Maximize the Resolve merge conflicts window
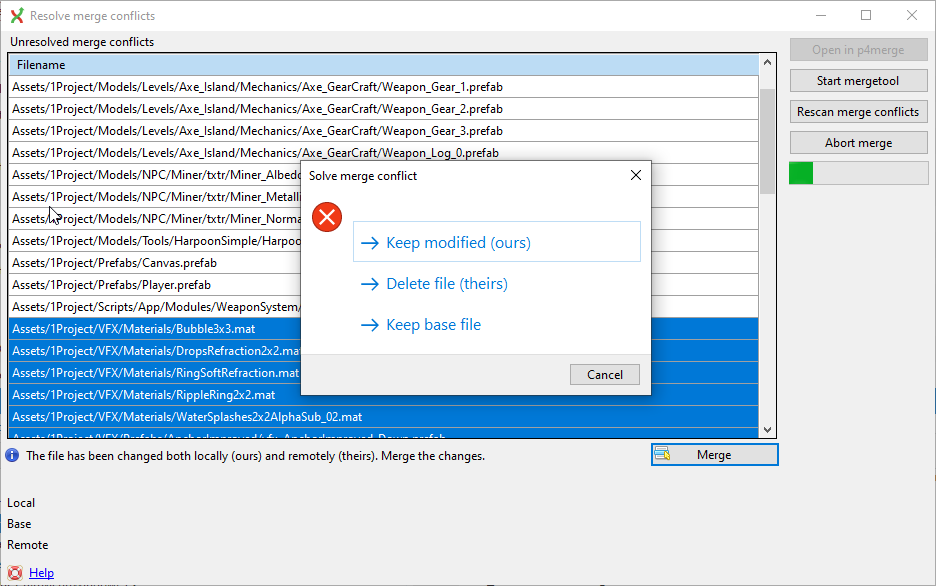The image size is (936, 586). tap(866, 16)
